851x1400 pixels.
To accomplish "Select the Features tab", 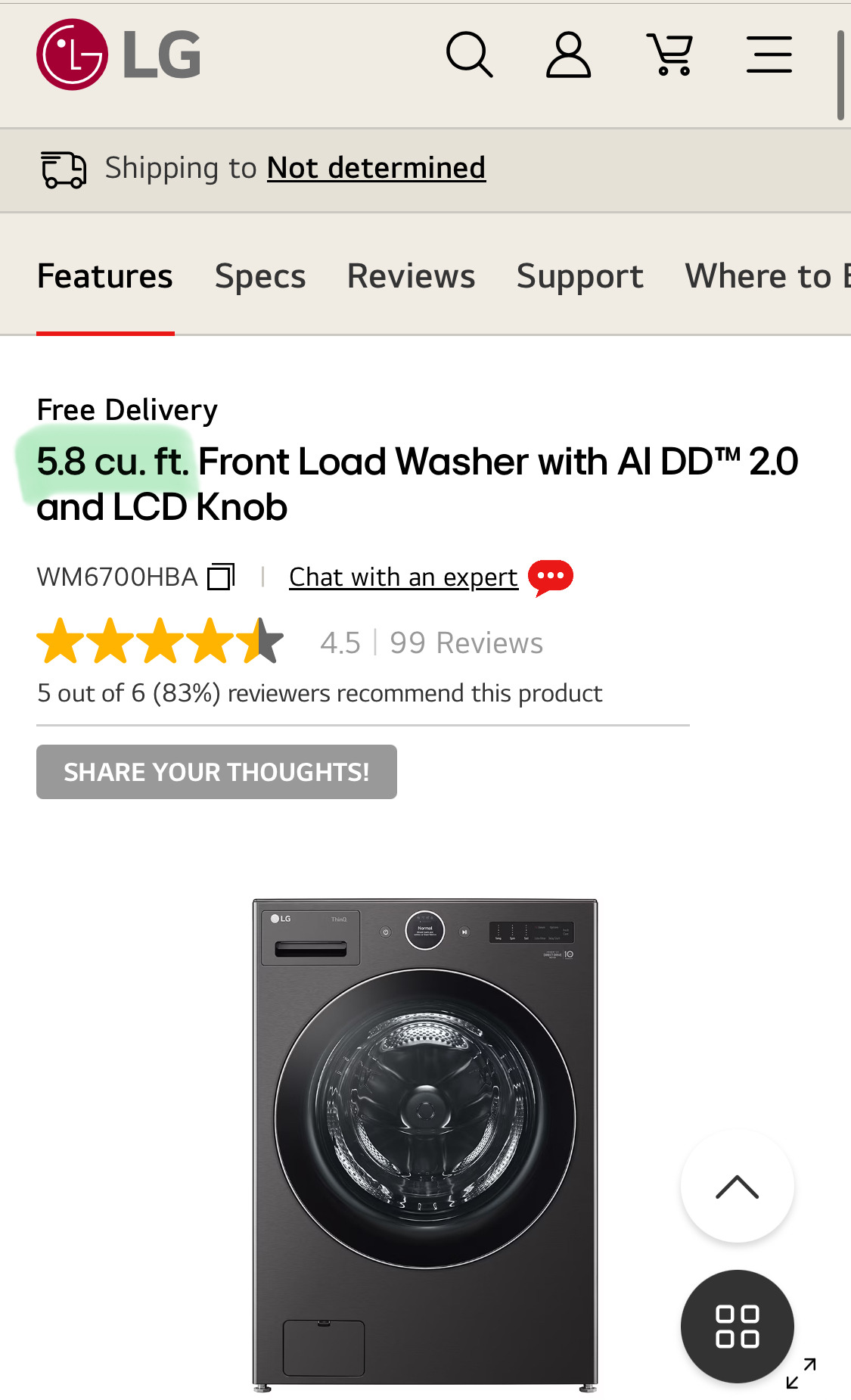I will point(105,276).
